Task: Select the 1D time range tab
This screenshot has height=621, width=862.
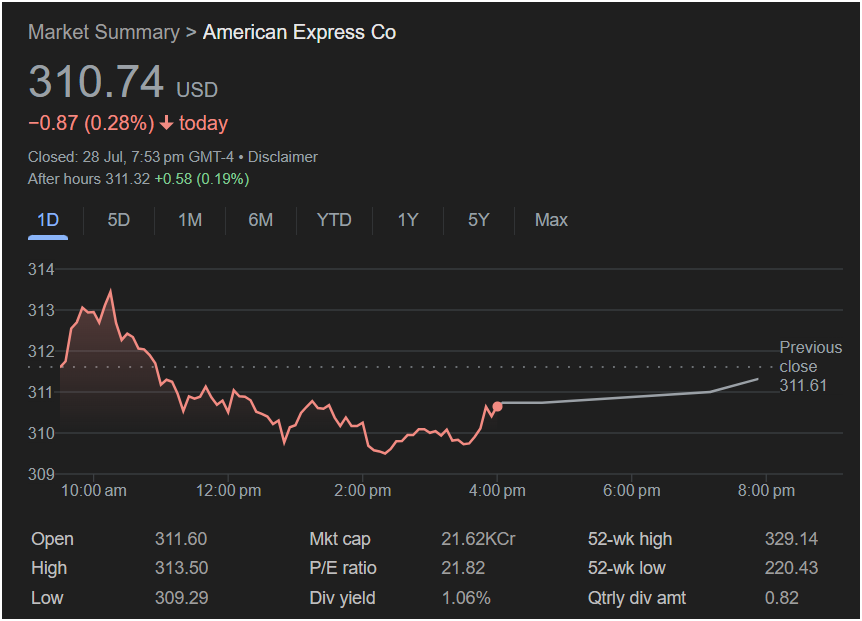Action: pos(48,220)
